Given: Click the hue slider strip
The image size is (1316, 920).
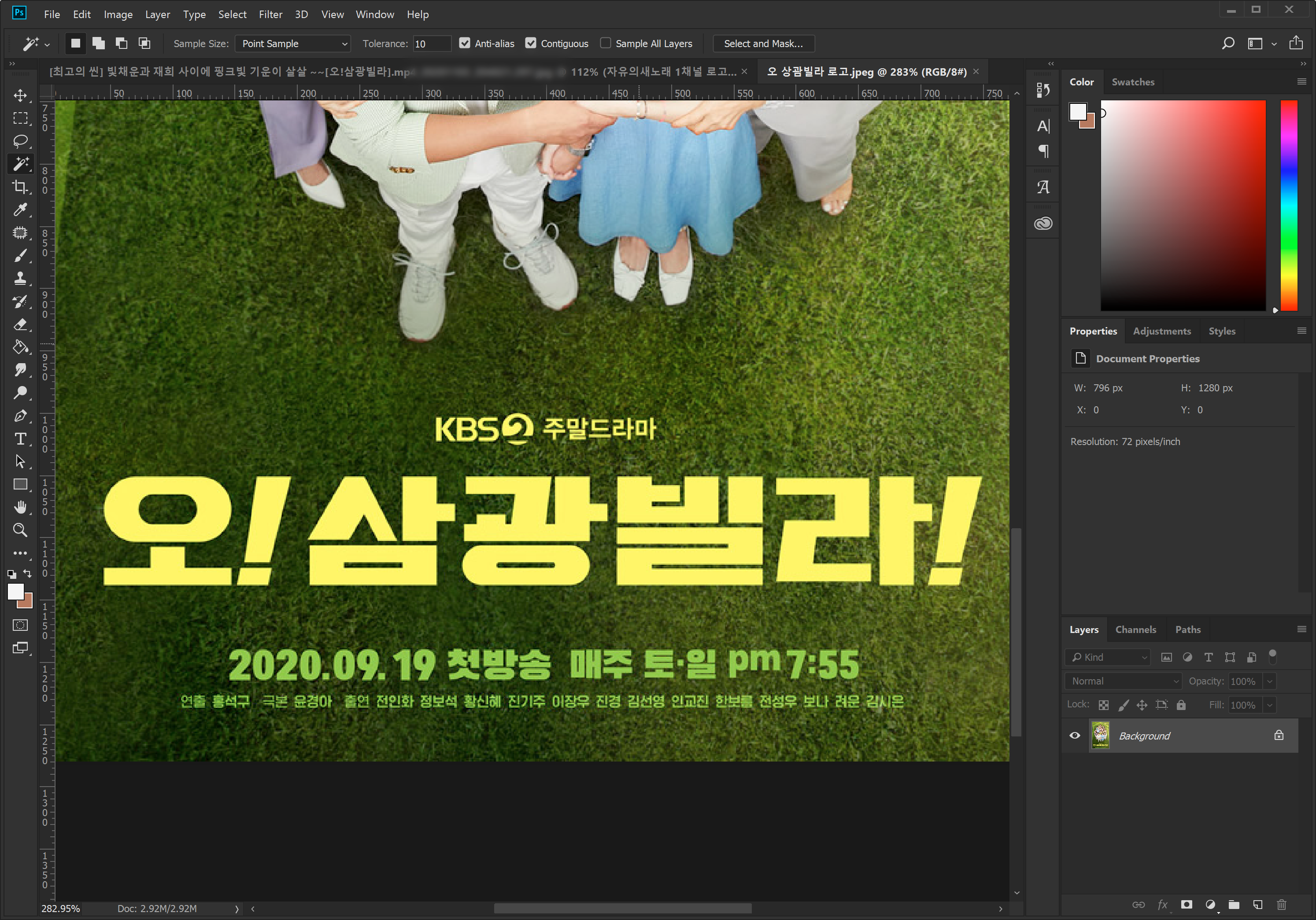Looking at the screenshot, I should coord(1289,206).
